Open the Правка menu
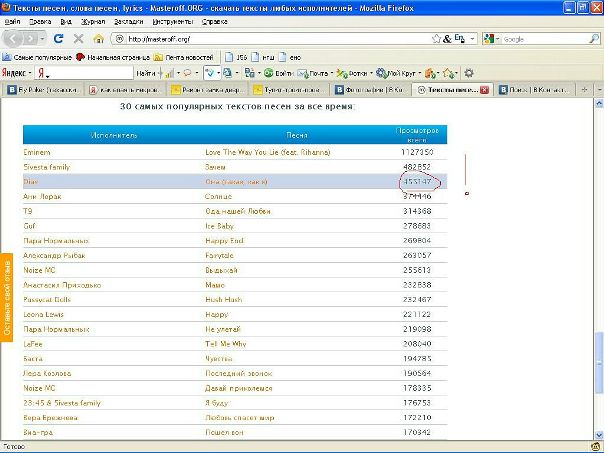 click(x=40, y=22)
